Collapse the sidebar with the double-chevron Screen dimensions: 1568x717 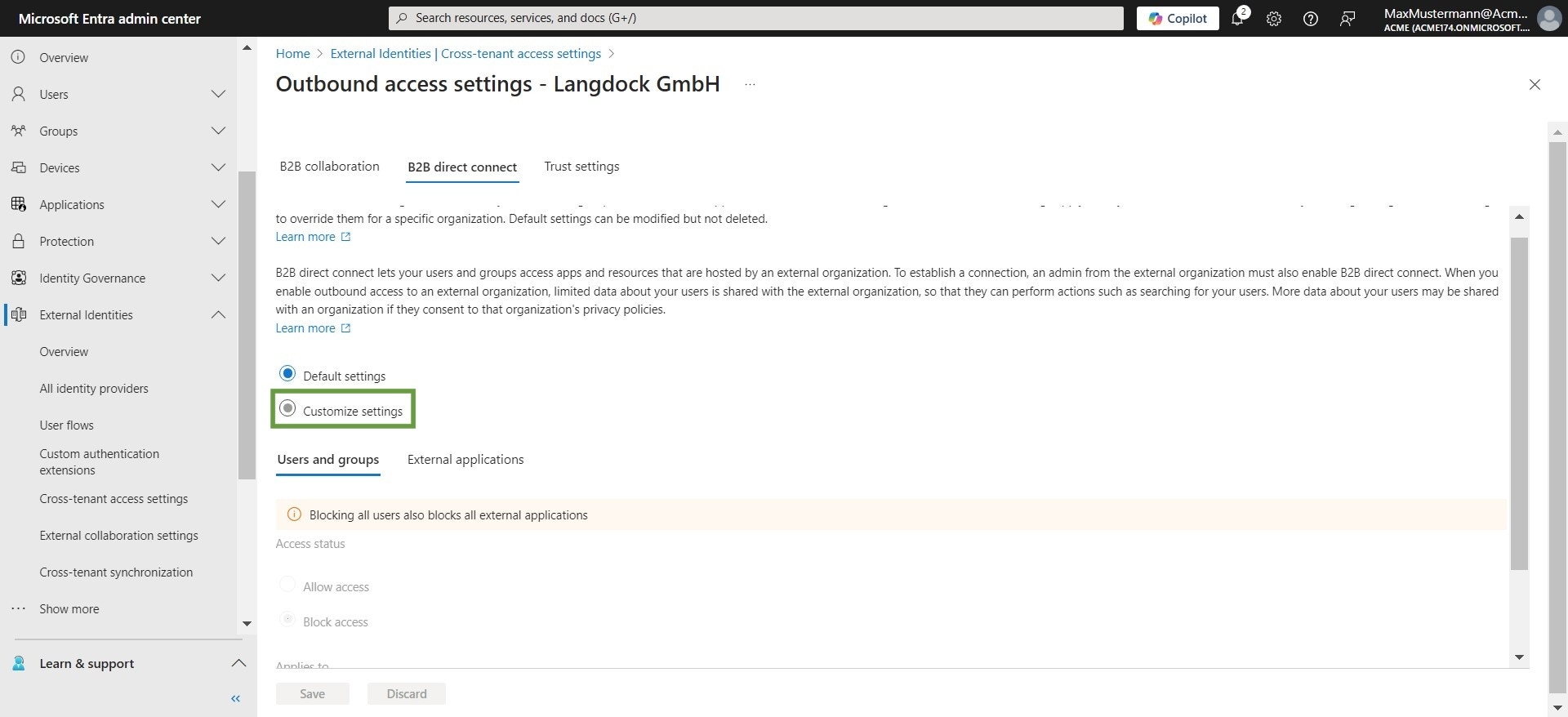(235, 699)
